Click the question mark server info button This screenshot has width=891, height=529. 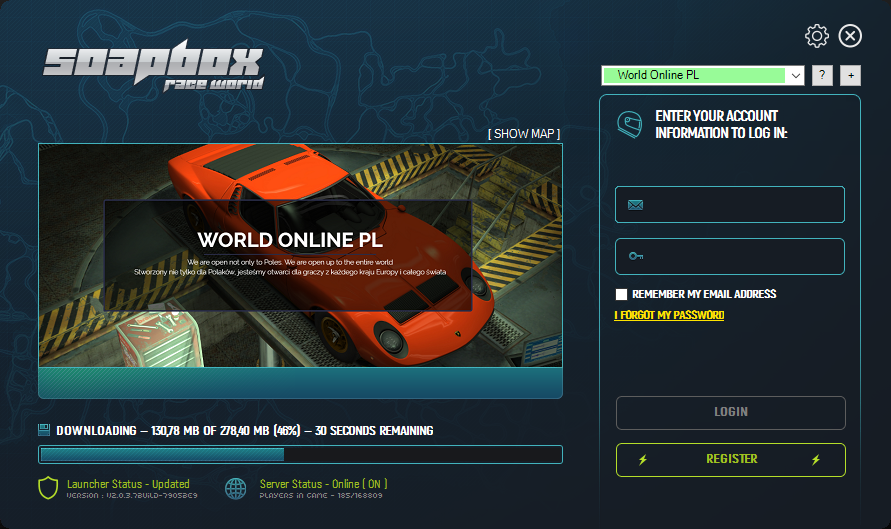pos(822,75)
